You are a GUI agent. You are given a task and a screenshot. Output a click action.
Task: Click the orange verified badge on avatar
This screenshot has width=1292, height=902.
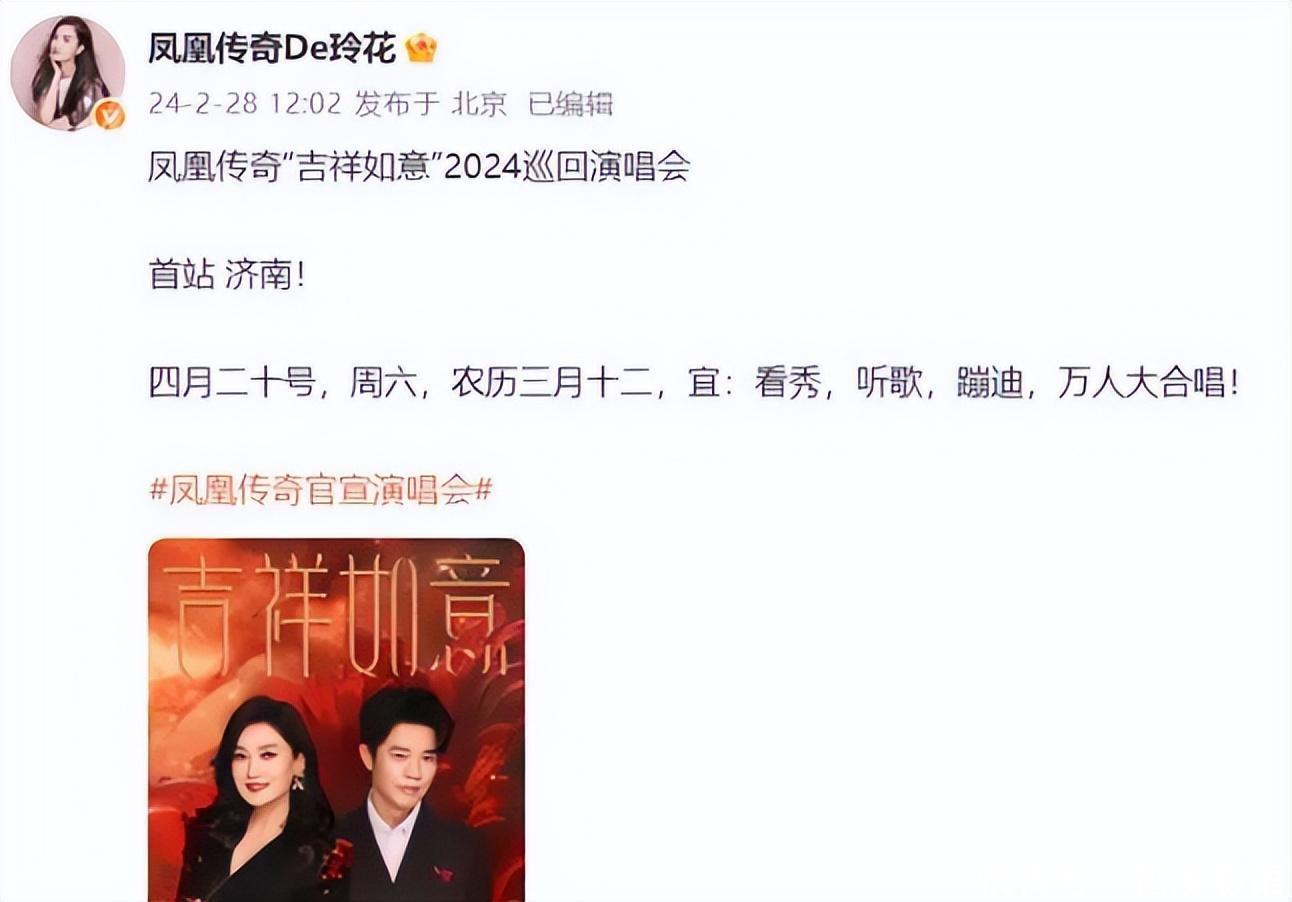tap(109, 116)
